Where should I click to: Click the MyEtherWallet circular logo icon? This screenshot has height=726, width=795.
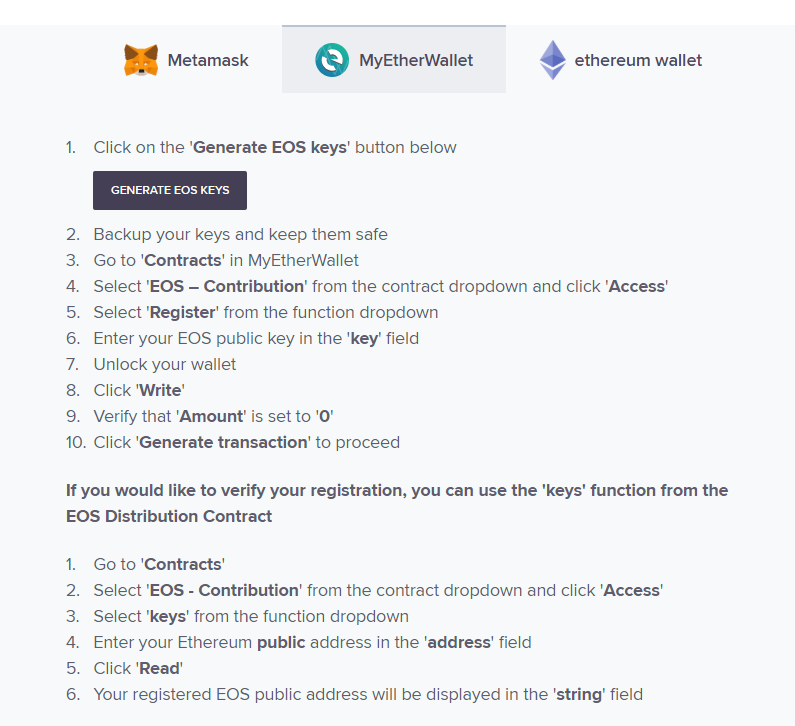click(x=332, y=60)
